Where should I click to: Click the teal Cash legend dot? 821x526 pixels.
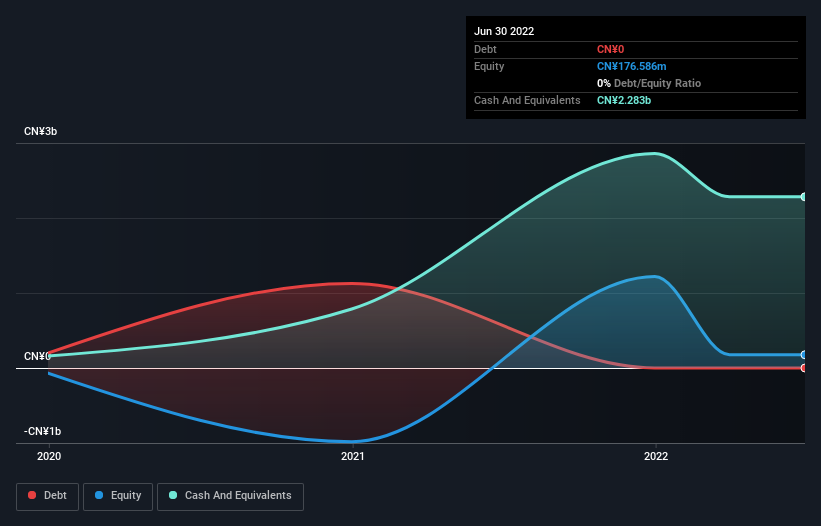173,495
